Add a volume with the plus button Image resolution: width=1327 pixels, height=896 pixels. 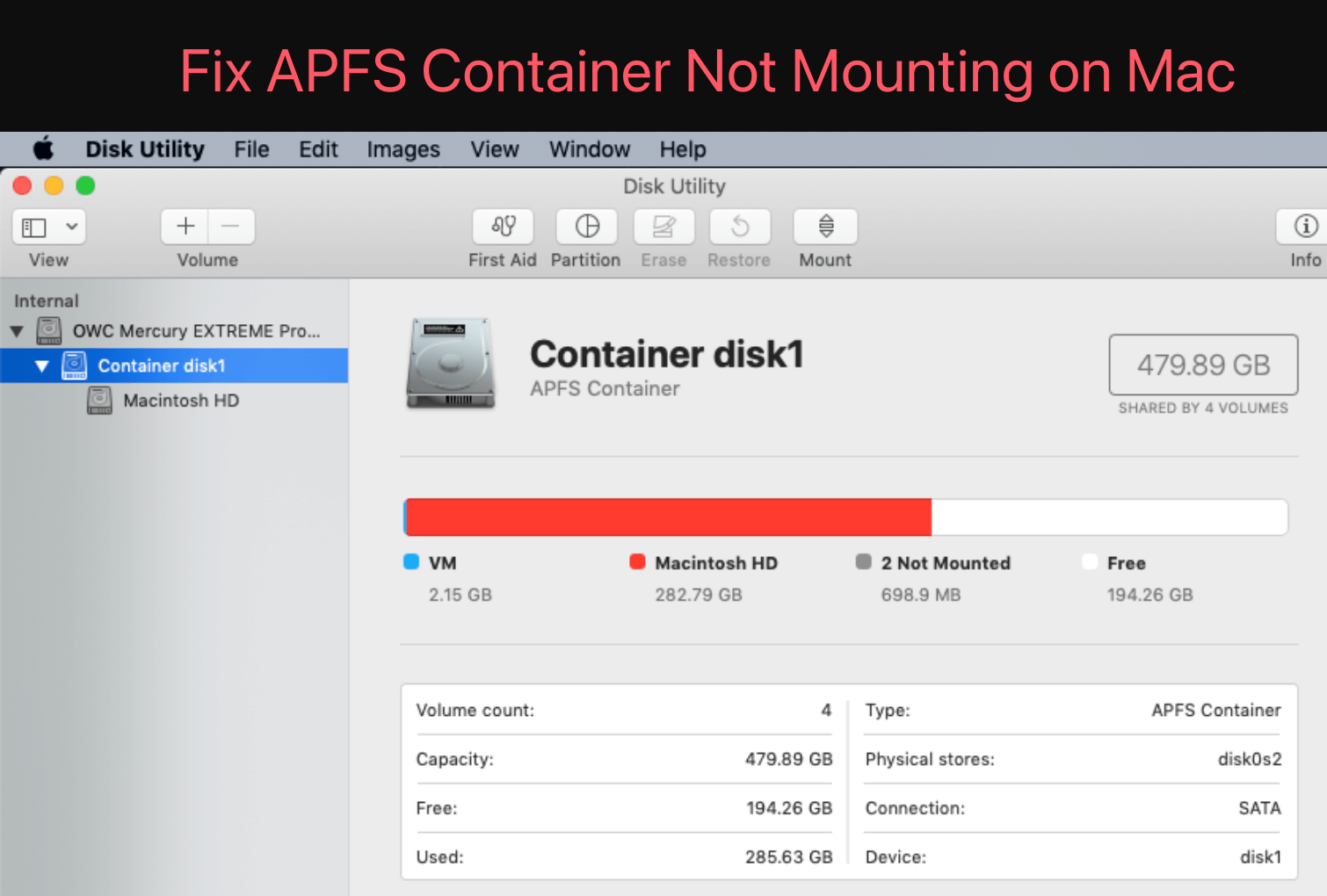185,227
